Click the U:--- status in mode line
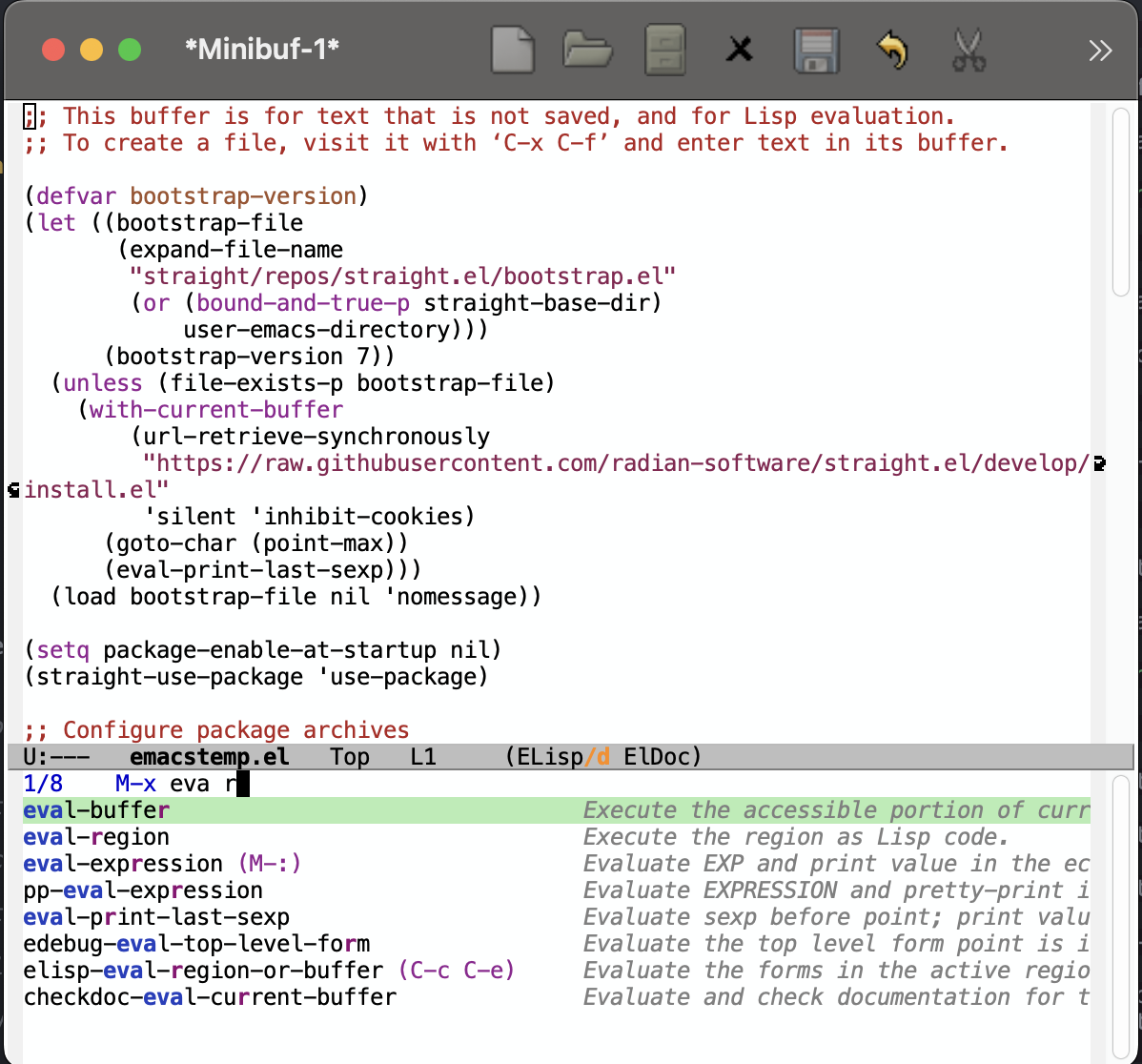 [x=56, y=757]
